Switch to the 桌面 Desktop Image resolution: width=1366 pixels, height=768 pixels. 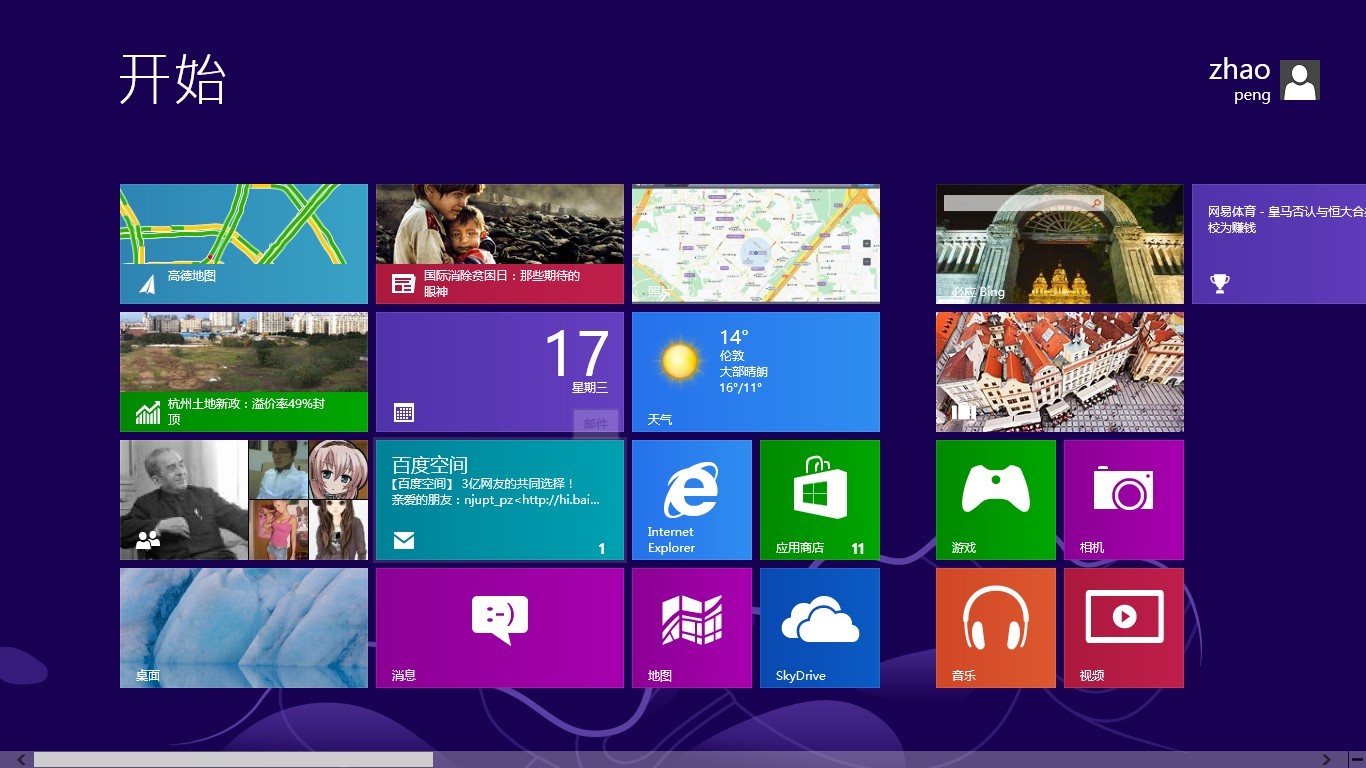[243, 627]
